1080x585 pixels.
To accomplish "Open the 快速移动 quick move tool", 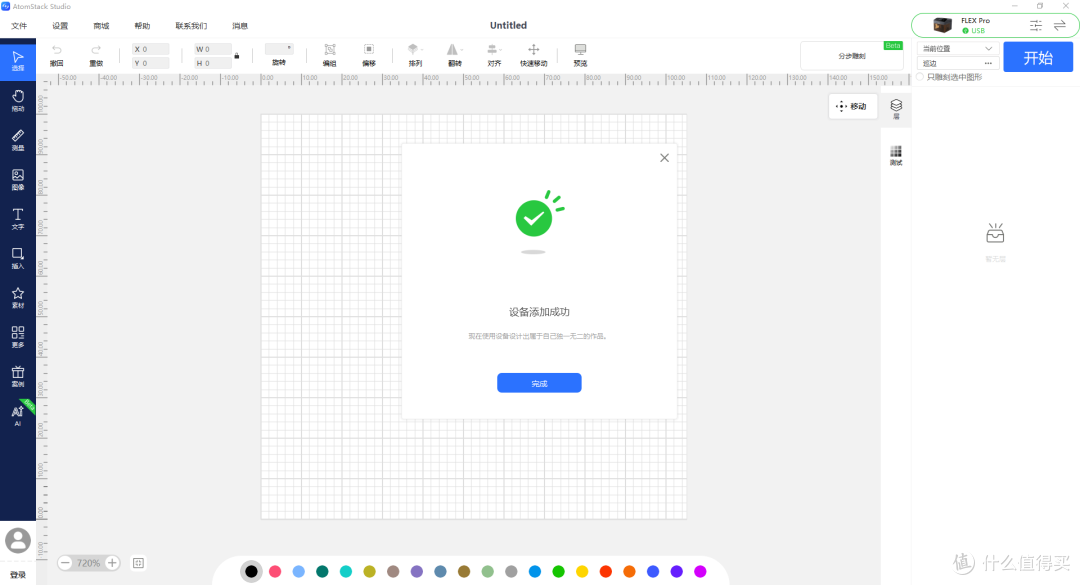I will coord(534,54).
